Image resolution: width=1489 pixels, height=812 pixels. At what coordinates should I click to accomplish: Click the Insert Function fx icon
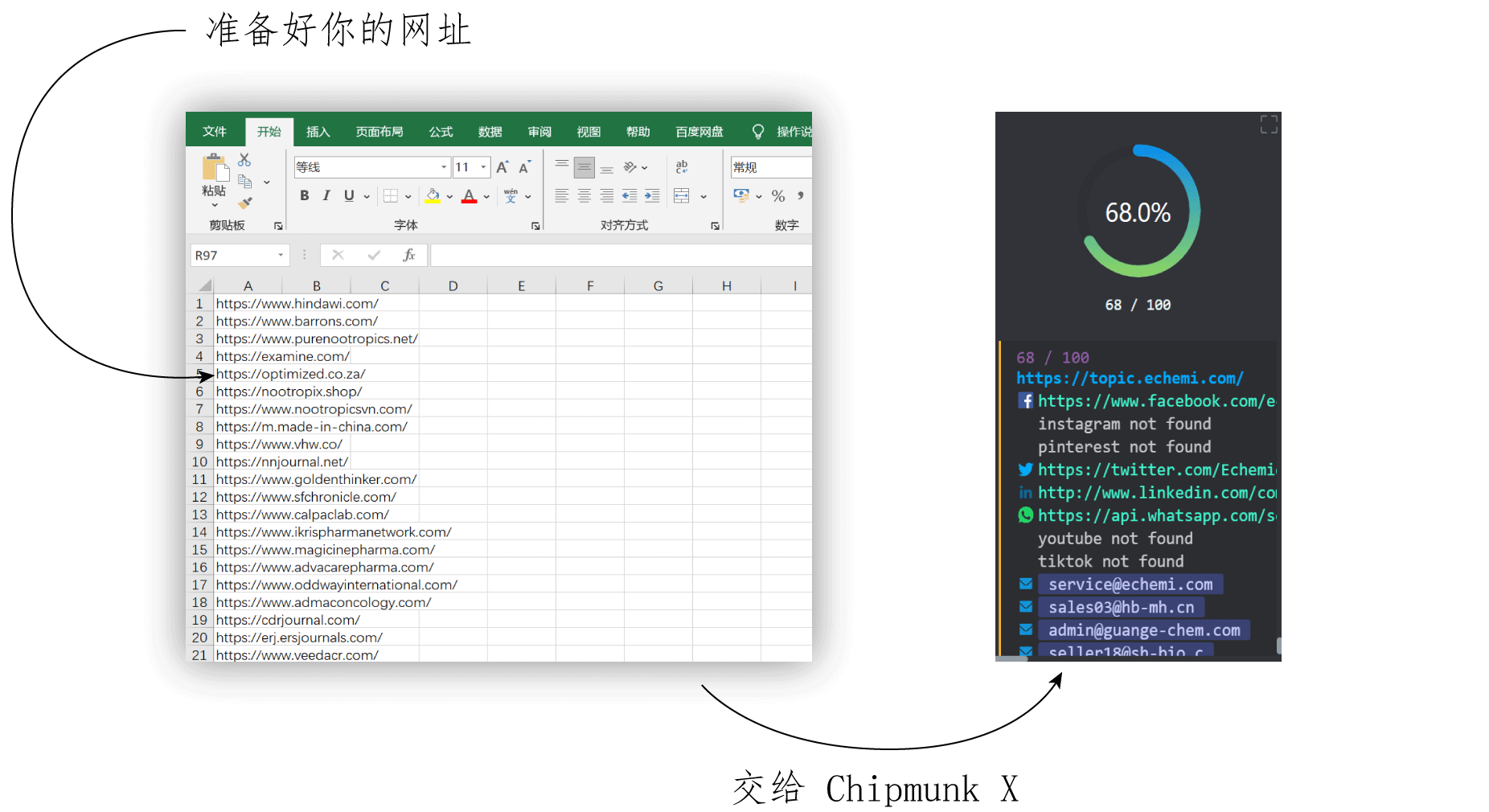pos(408,255)
